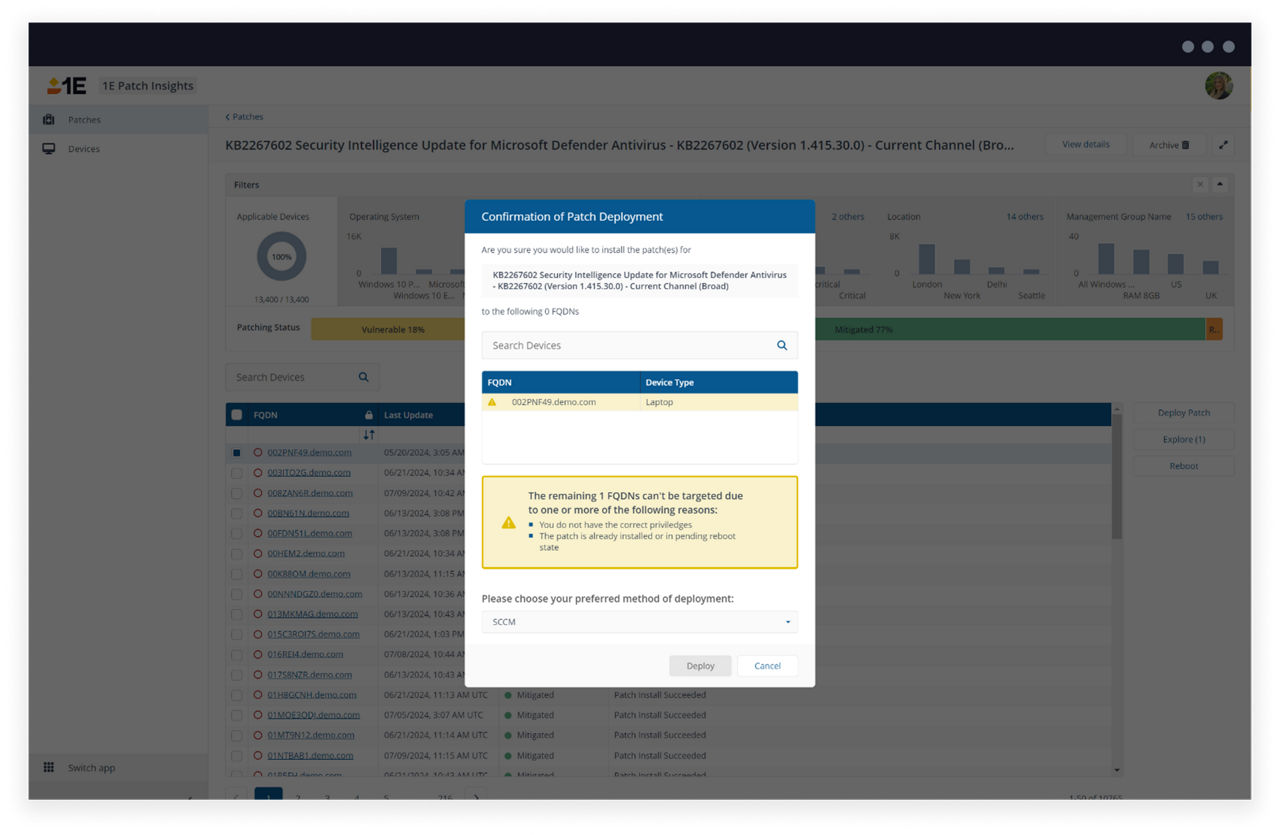The width and height of the screenshot is (1280, 835).
Task: Click the Deploy button in dialog
Action: (x=700, y=666)
